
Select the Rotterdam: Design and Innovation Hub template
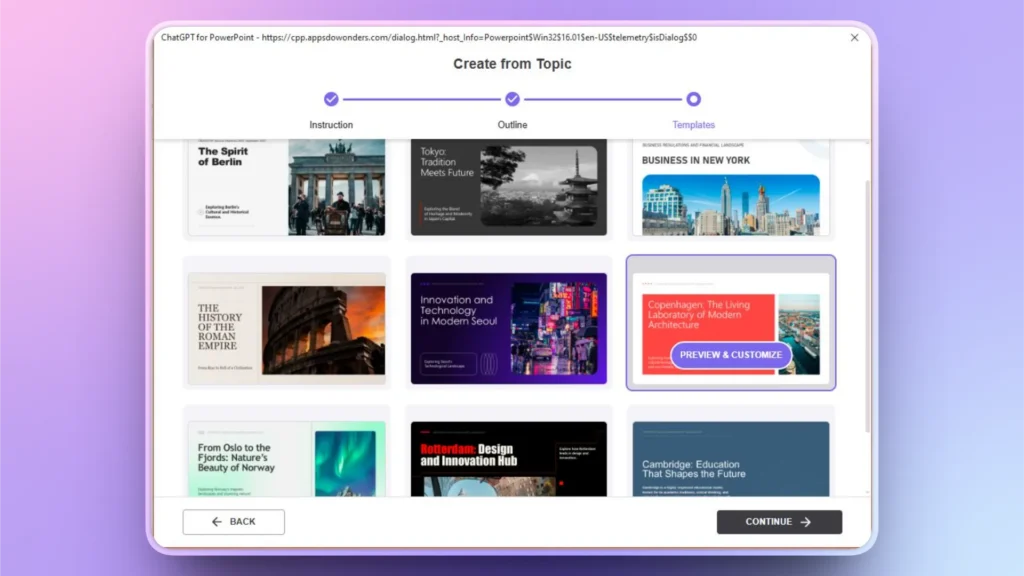pos(508,455)
